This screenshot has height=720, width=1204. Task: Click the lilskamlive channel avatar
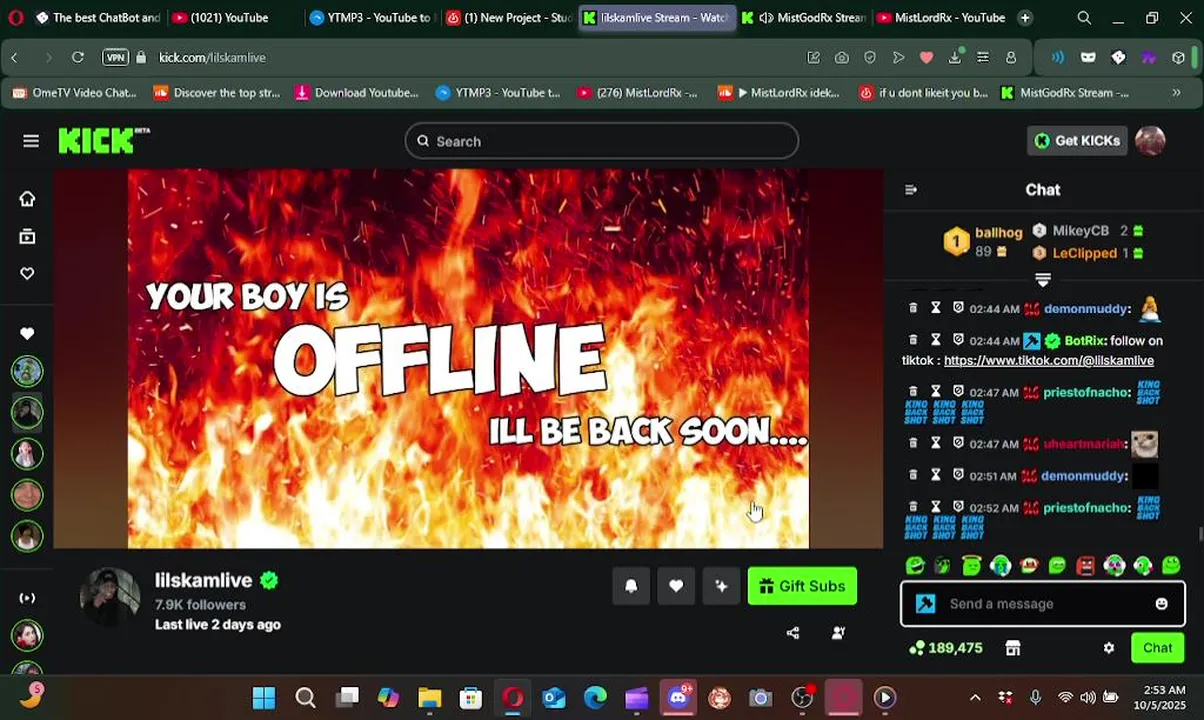tap(110, 598)
